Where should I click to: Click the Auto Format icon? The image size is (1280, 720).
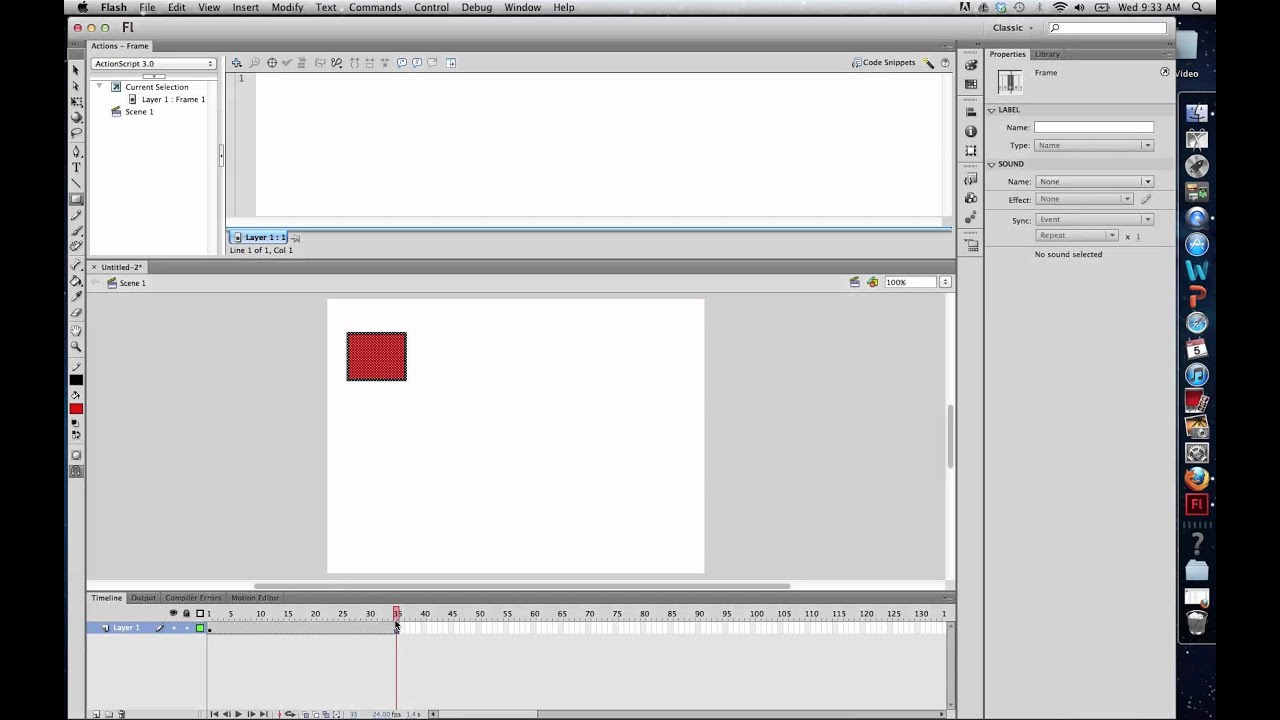click(x=301, y=62)
